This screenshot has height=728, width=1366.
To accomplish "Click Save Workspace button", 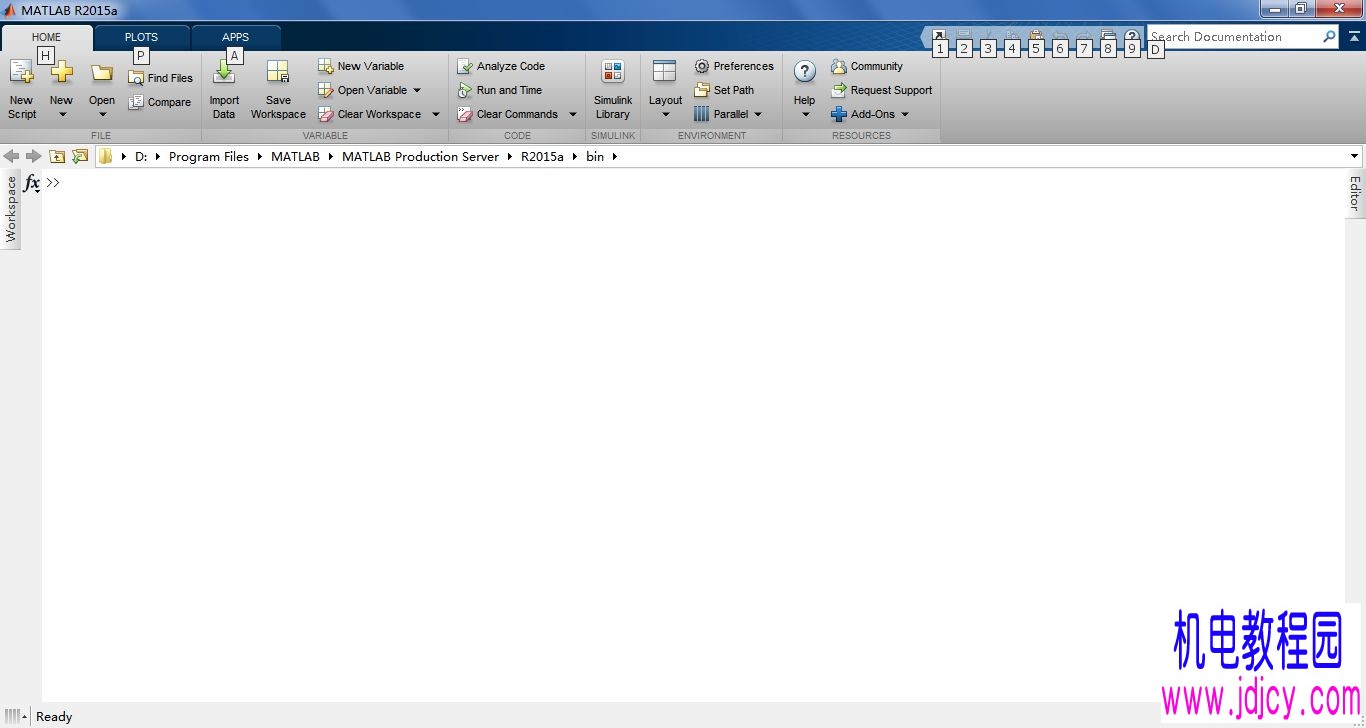I will click(x=278, y=89).
